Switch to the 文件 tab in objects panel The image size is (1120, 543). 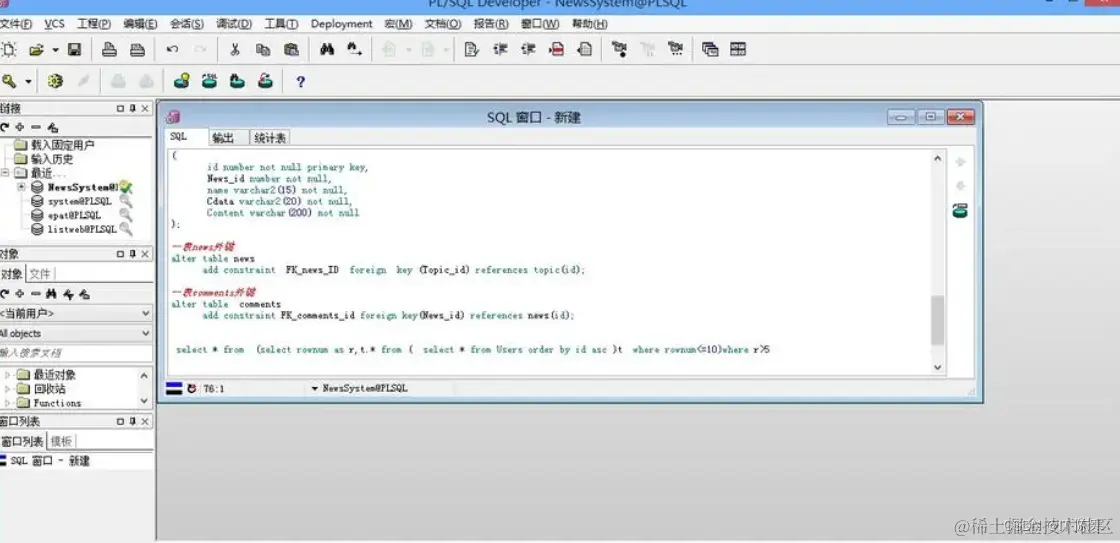pyautogui.click(x=40, y=274)
